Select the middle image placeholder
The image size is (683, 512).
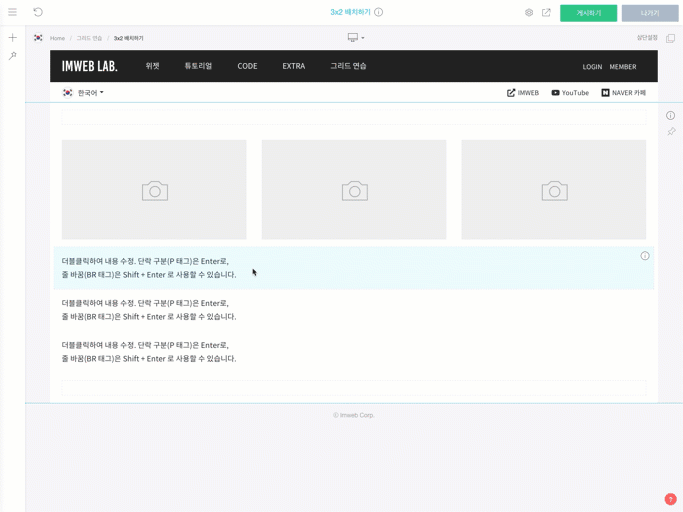tap(354, 190)
